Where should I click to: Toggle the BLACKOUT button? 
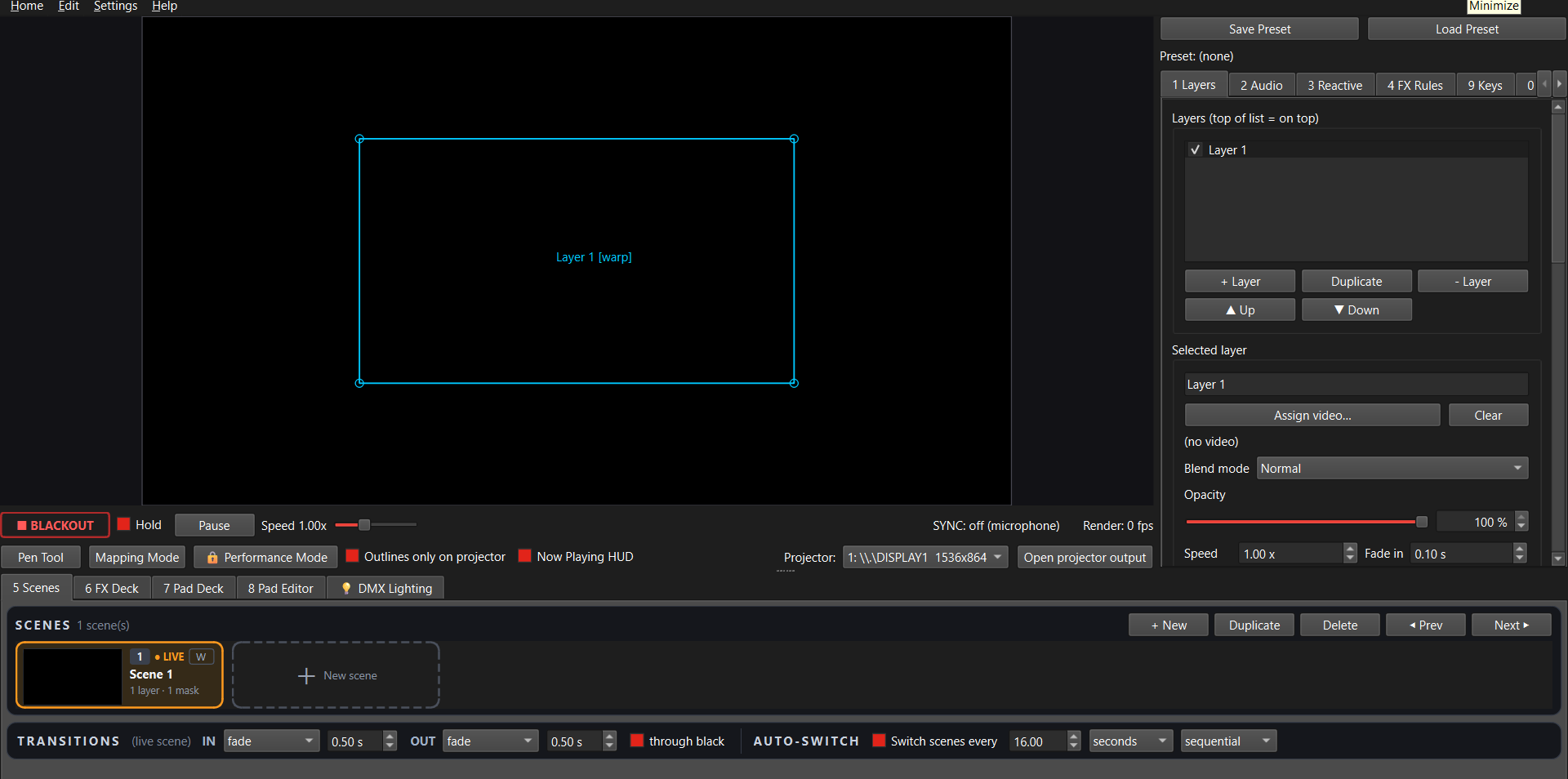point(56,525)
